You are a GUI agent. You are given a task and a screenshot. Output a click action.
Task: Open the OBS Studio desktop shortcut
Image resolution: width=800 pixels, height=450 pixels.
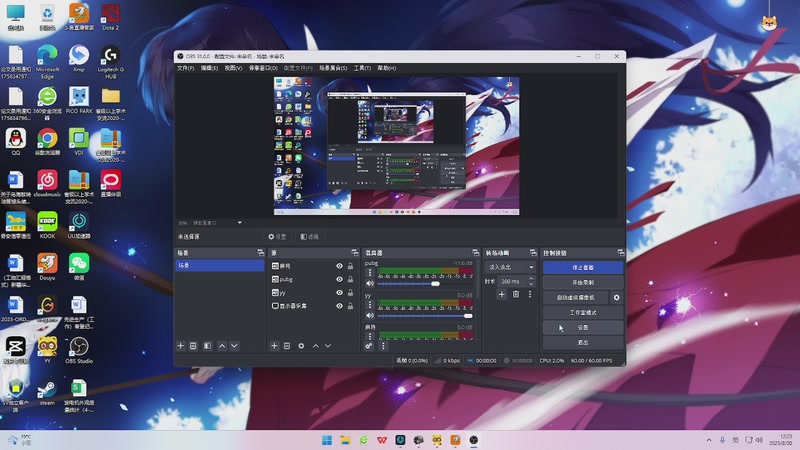(x=79, y=350)
